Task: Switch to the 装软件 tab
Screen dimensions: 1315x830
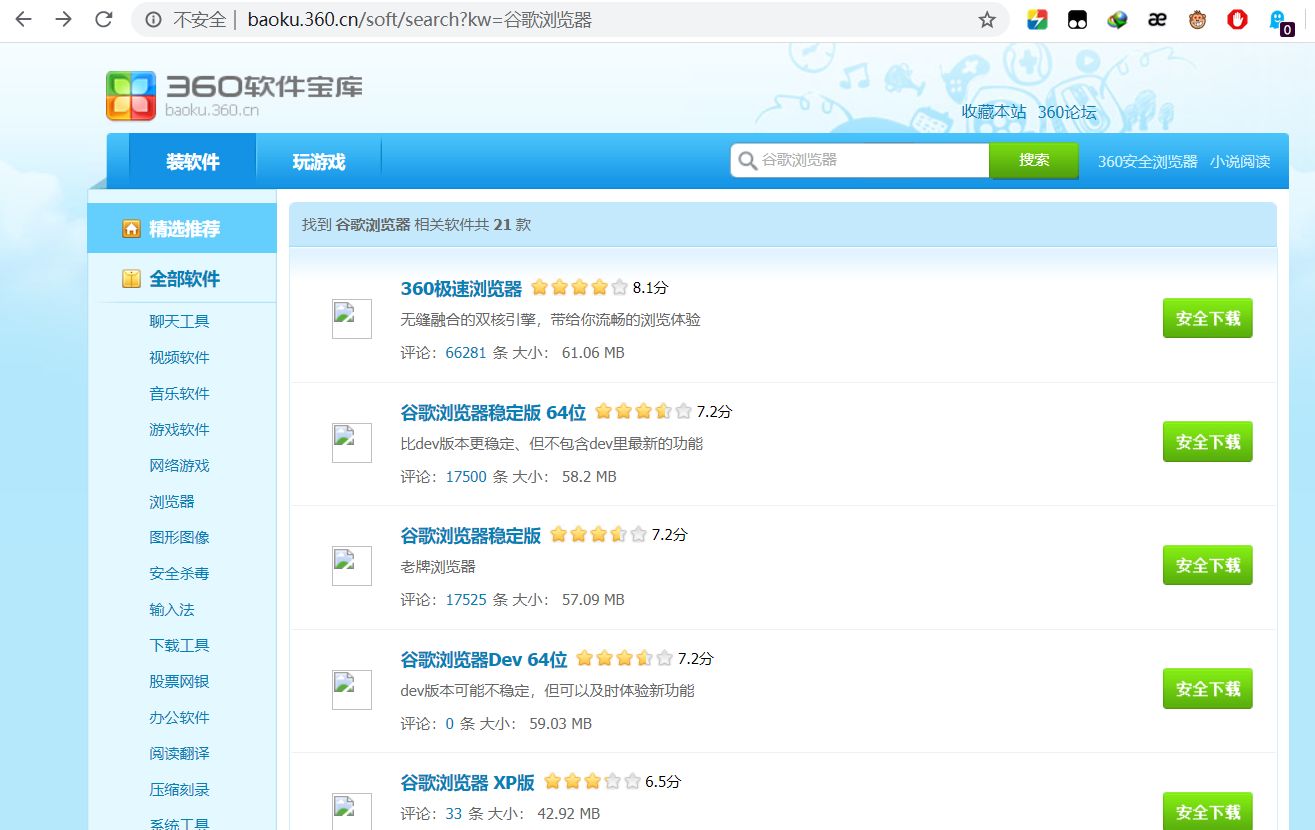Action: pos(193,161)
